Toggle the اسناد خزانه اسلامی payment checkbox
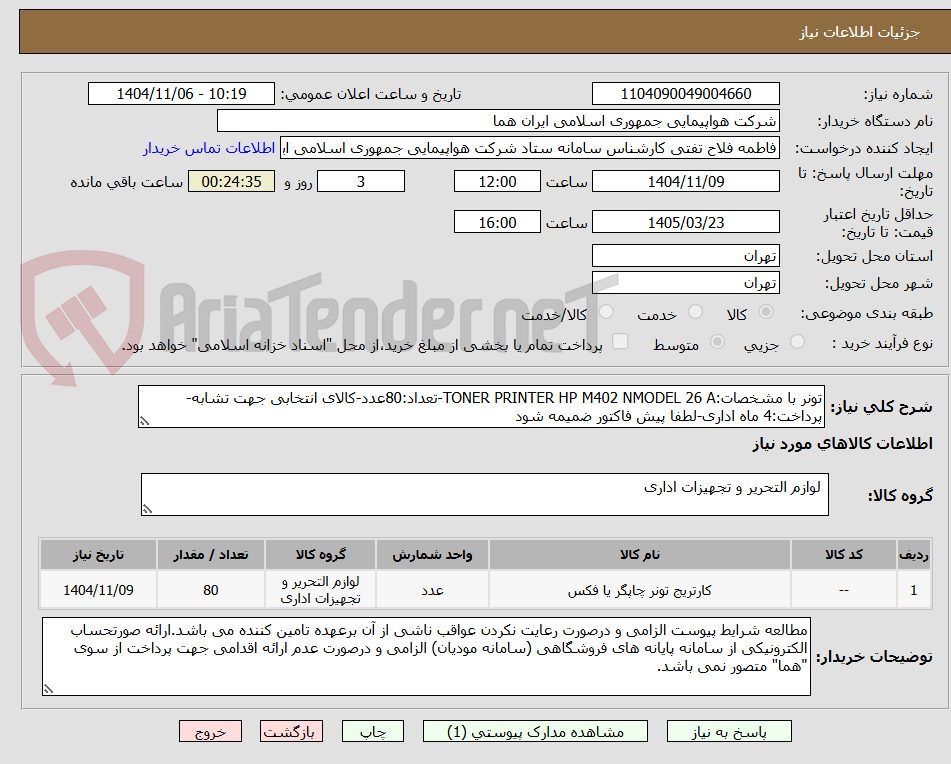Screen dimensions: 951x764 pos(620,341)
